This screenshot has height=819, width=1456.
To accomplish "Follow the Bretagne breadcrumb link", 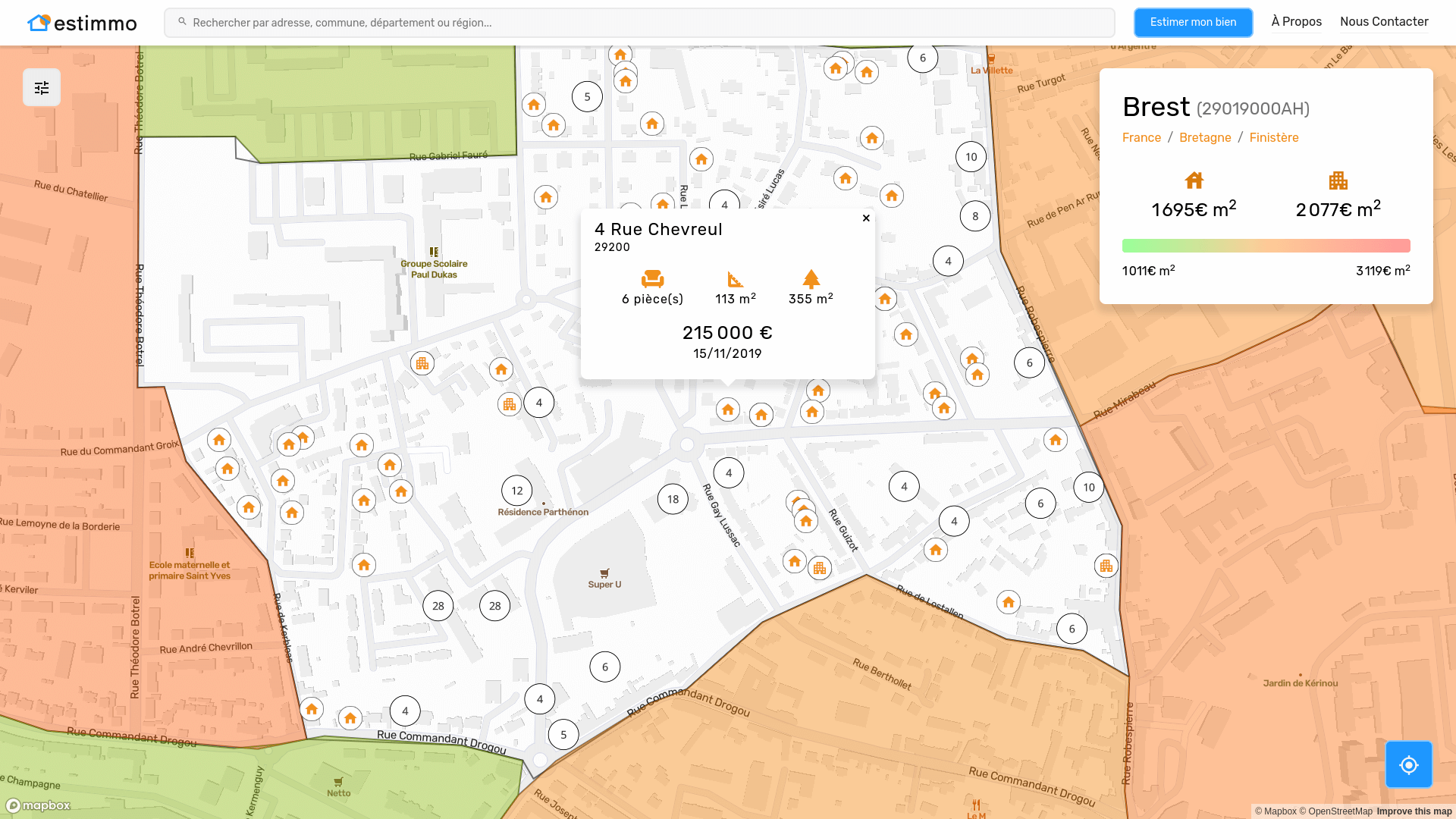I will 1205,137.
